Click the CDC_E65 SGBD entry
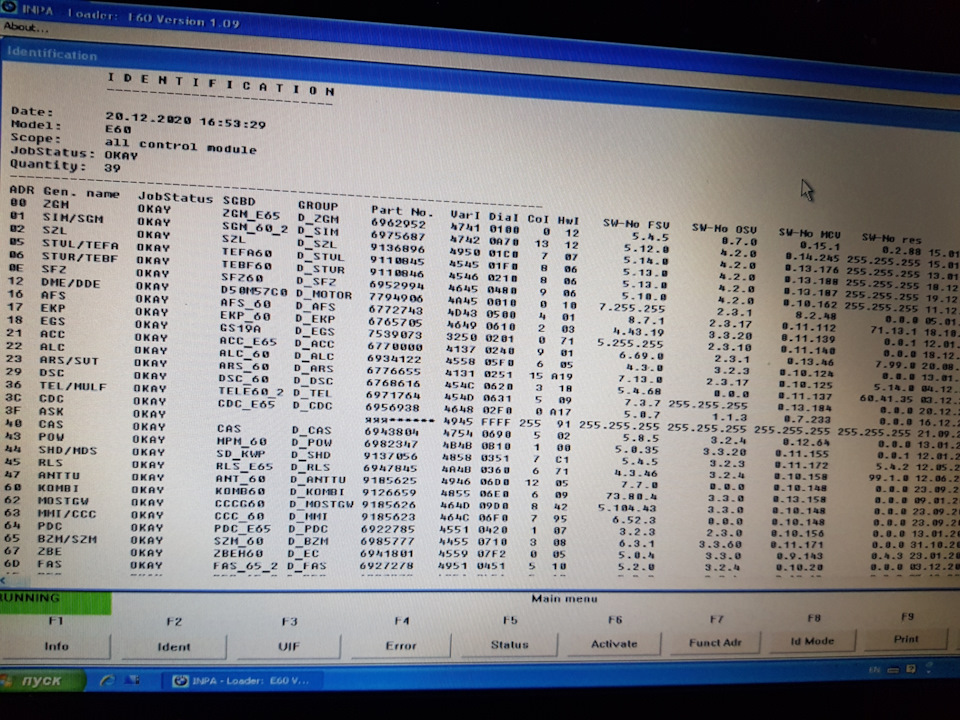The image size is (960, 720). pyautogui.click(x=249, y=404)
